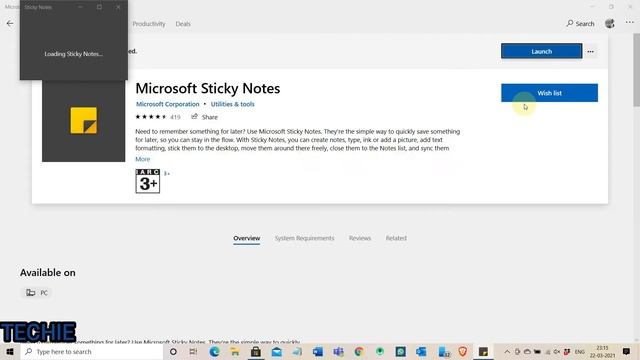
Task: Click the Share icon
Action: (195, 117)
